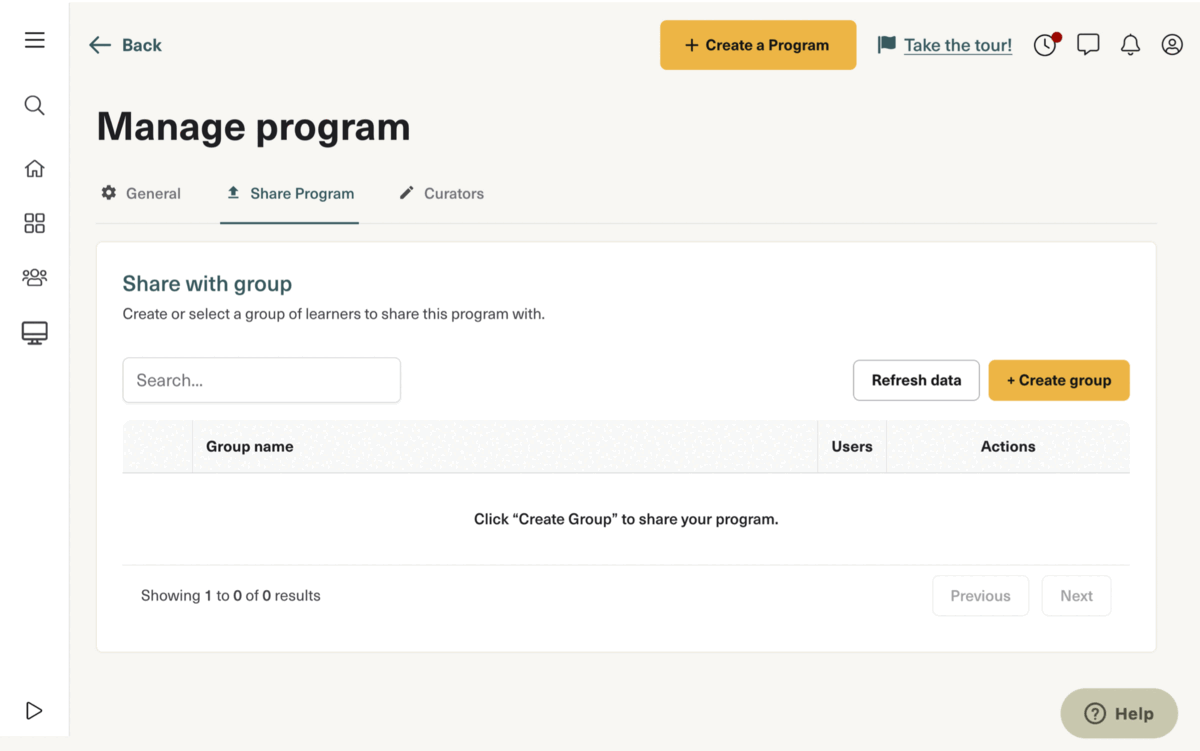Click the play icon at sidebar bottom

click(x=34, y=710)
